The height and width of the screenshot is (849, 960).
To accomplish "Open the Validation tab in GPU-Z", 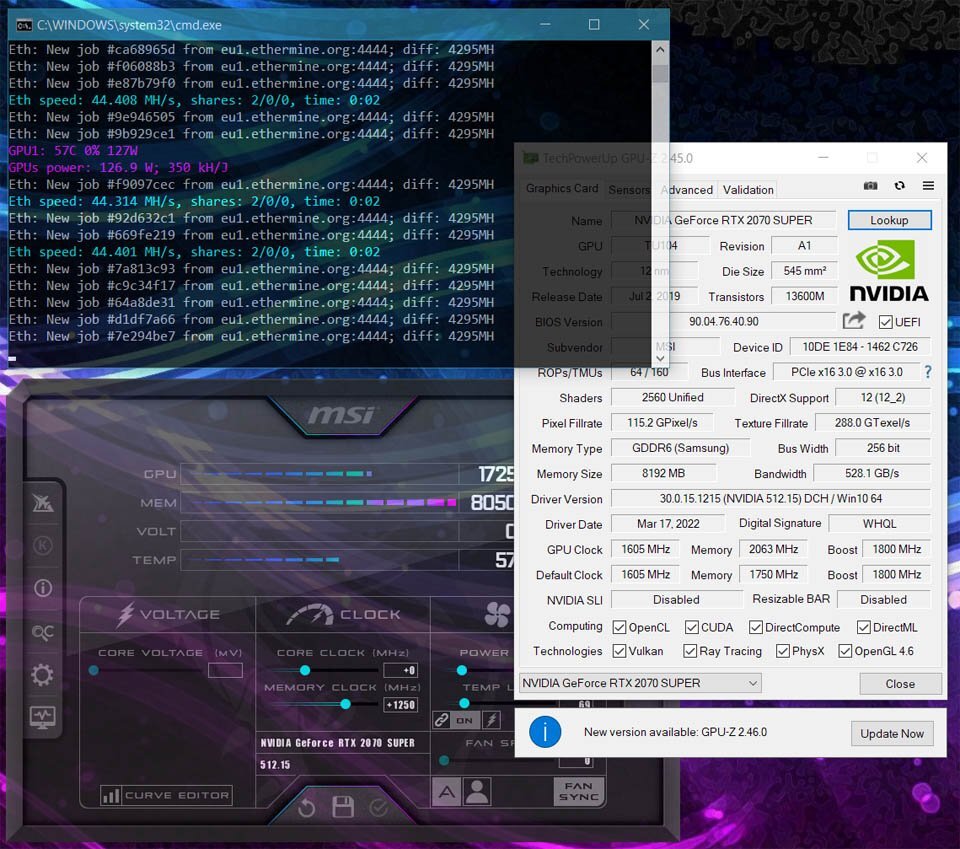I will click(748, 190).
